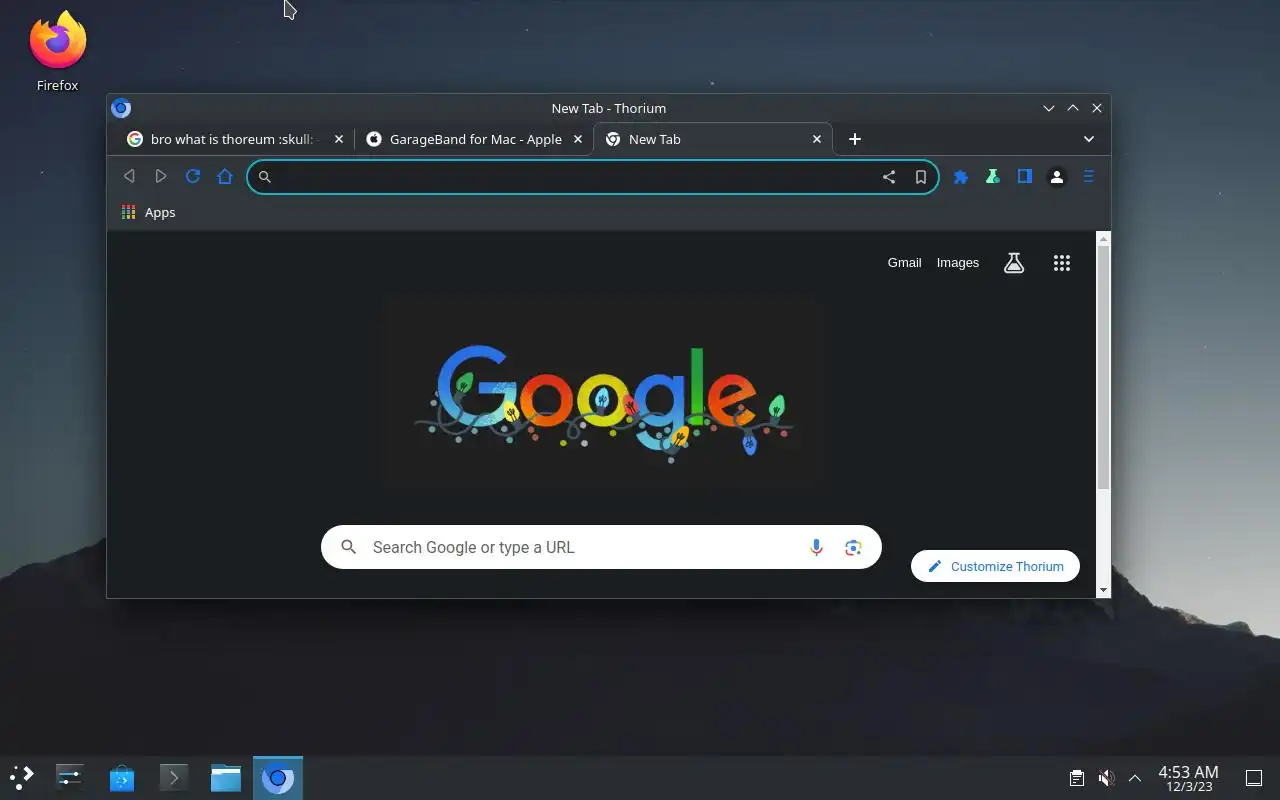This screenshot has width=1280, height=800.
Task: Close the GarageBand for Mac tab
Action: pyautogui.click(x=578, y=139)
